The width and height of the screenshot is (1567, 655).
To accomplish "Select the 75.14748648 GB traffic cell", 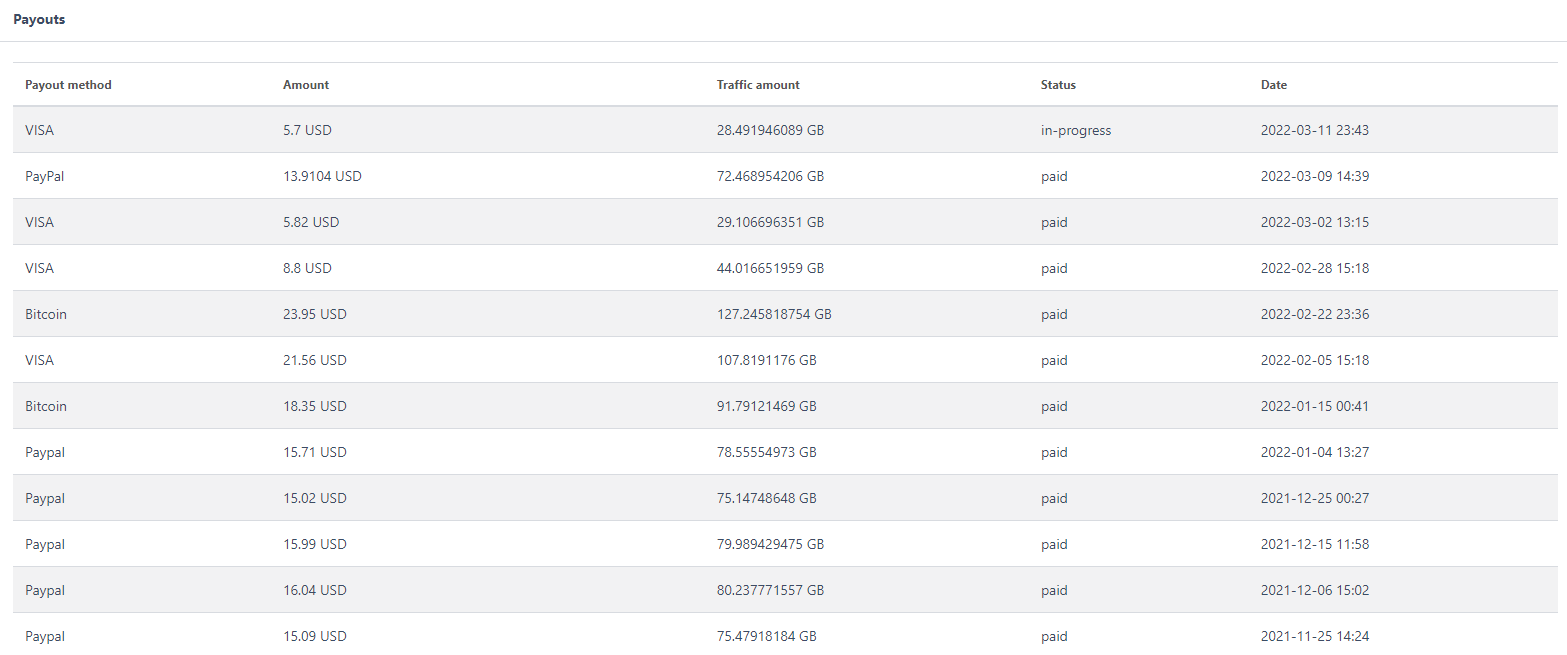I will point(767,498).
